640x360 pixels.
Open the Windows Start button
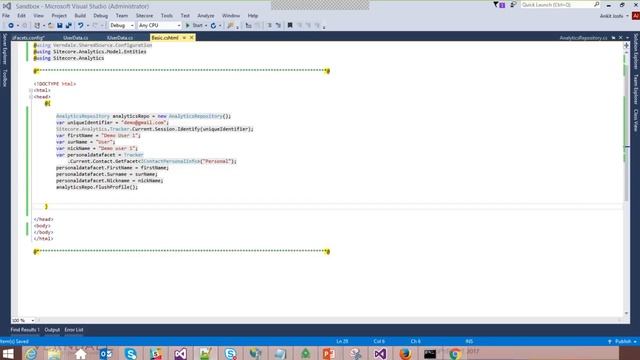pyautogui.click(x=8, y=353)
